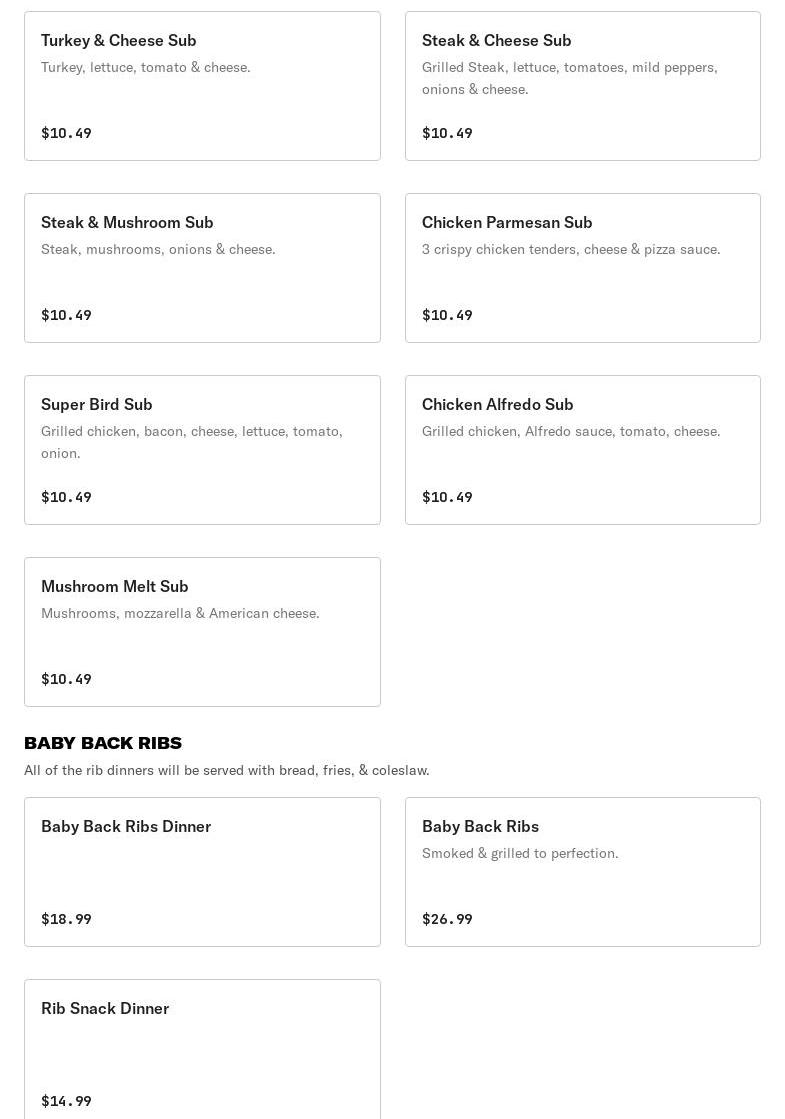The height and width of the screenshot is (1119, 785).
Task: Select the $26.99 Baby Back Ribs card
Action: (x=582, y=871)
